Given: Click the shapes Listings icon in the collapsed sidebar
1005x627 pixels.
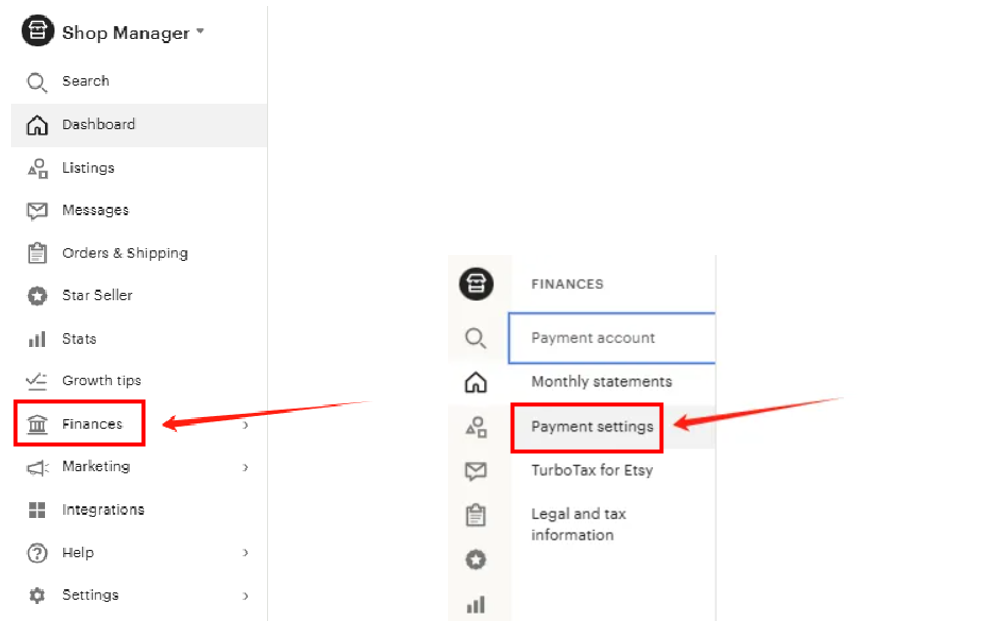Looking at the screenshot, I should point(476,427).
